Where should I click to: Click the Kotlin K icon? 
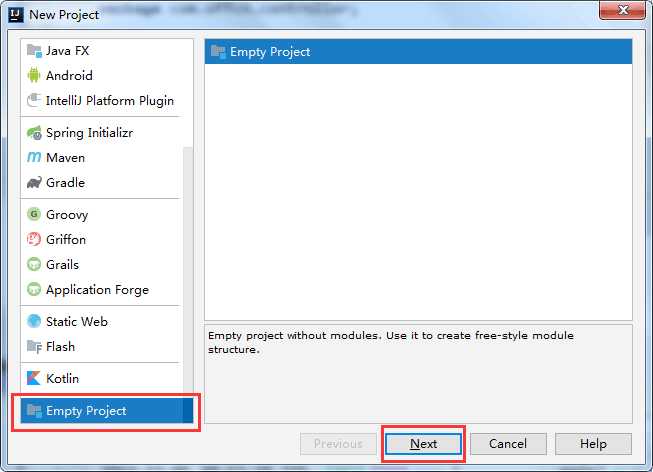pyautogui.click(x=34, y=378)
